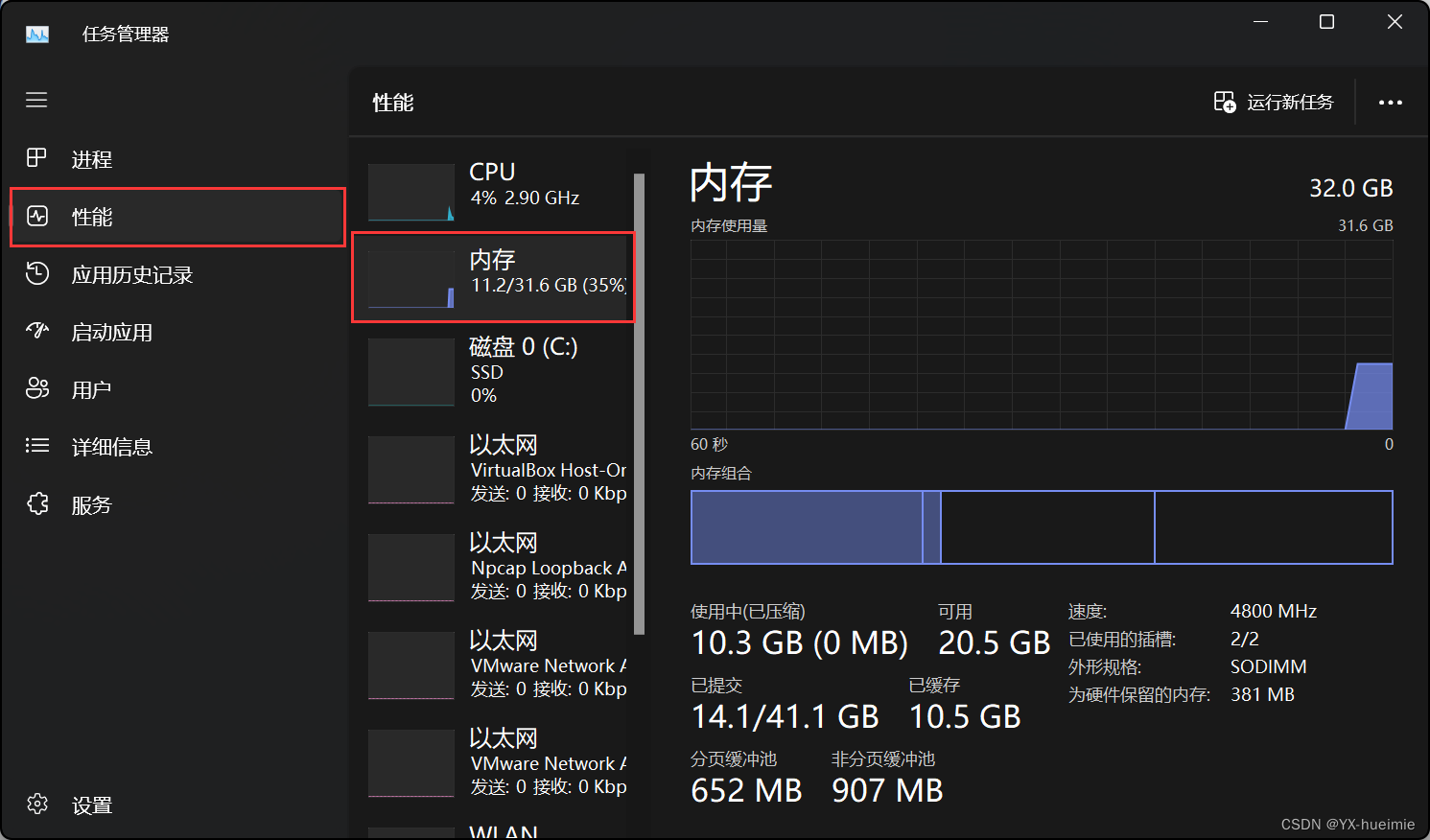Select the 启动应用 navigation item

pos(177,332)
